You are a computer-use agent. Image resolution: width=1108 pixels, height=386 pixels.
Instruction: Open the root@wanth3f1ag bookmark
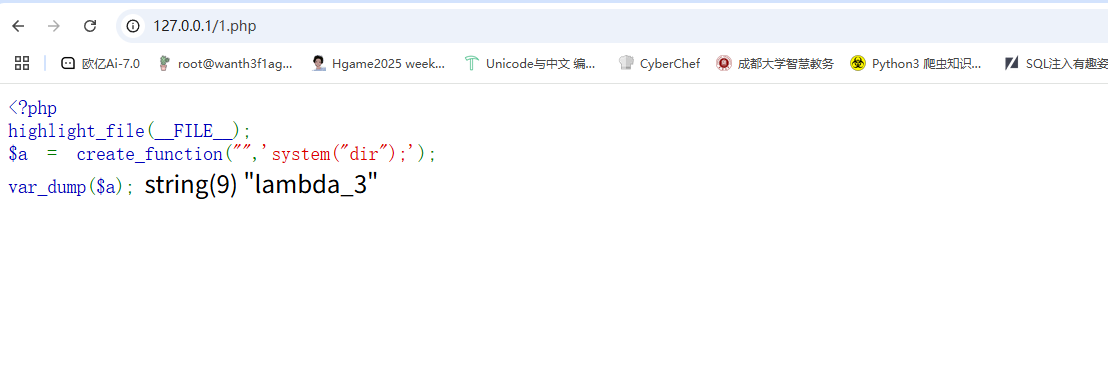225,64
